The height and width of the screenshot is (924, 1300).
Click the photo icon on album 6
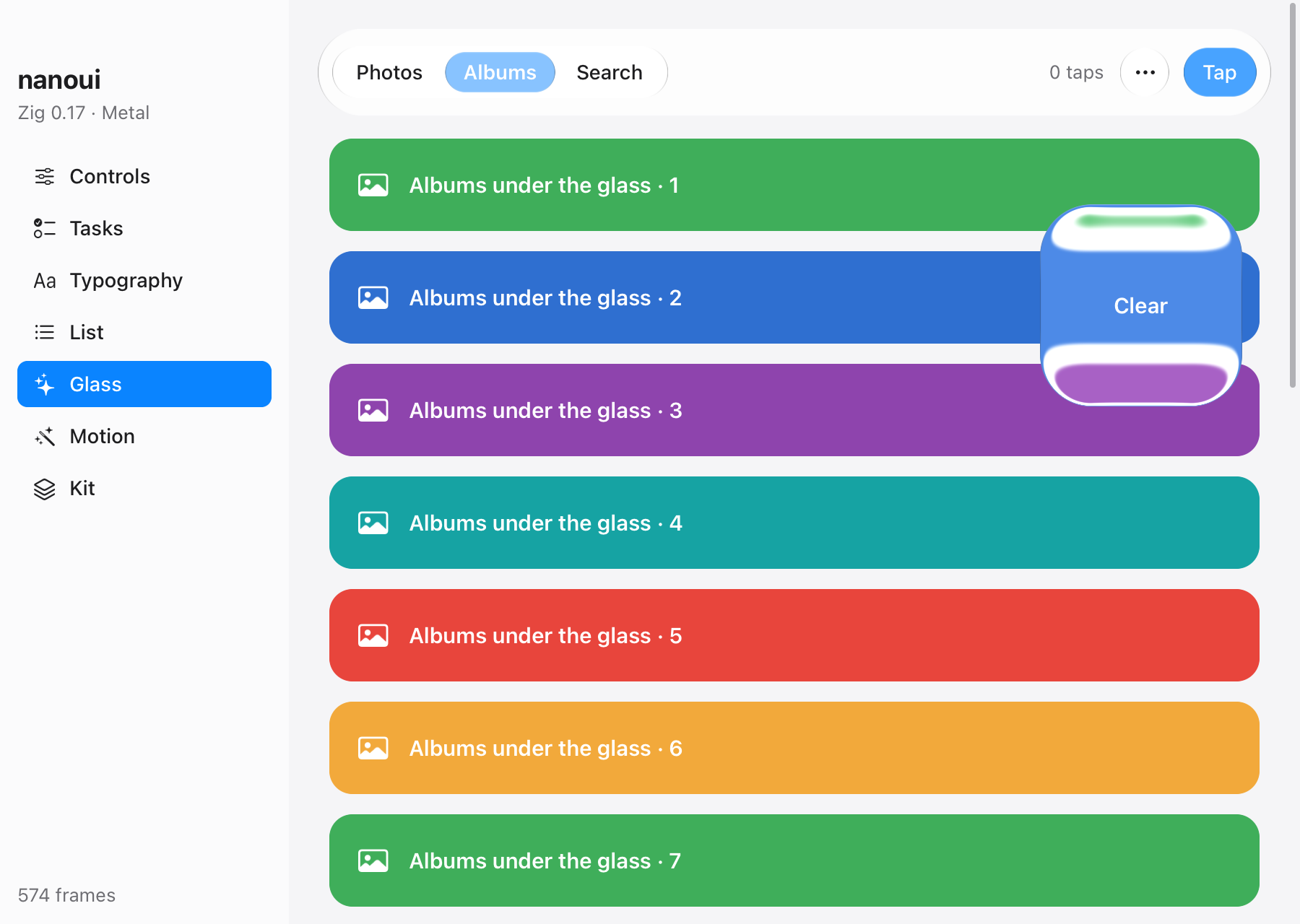[x=373, y=748]
